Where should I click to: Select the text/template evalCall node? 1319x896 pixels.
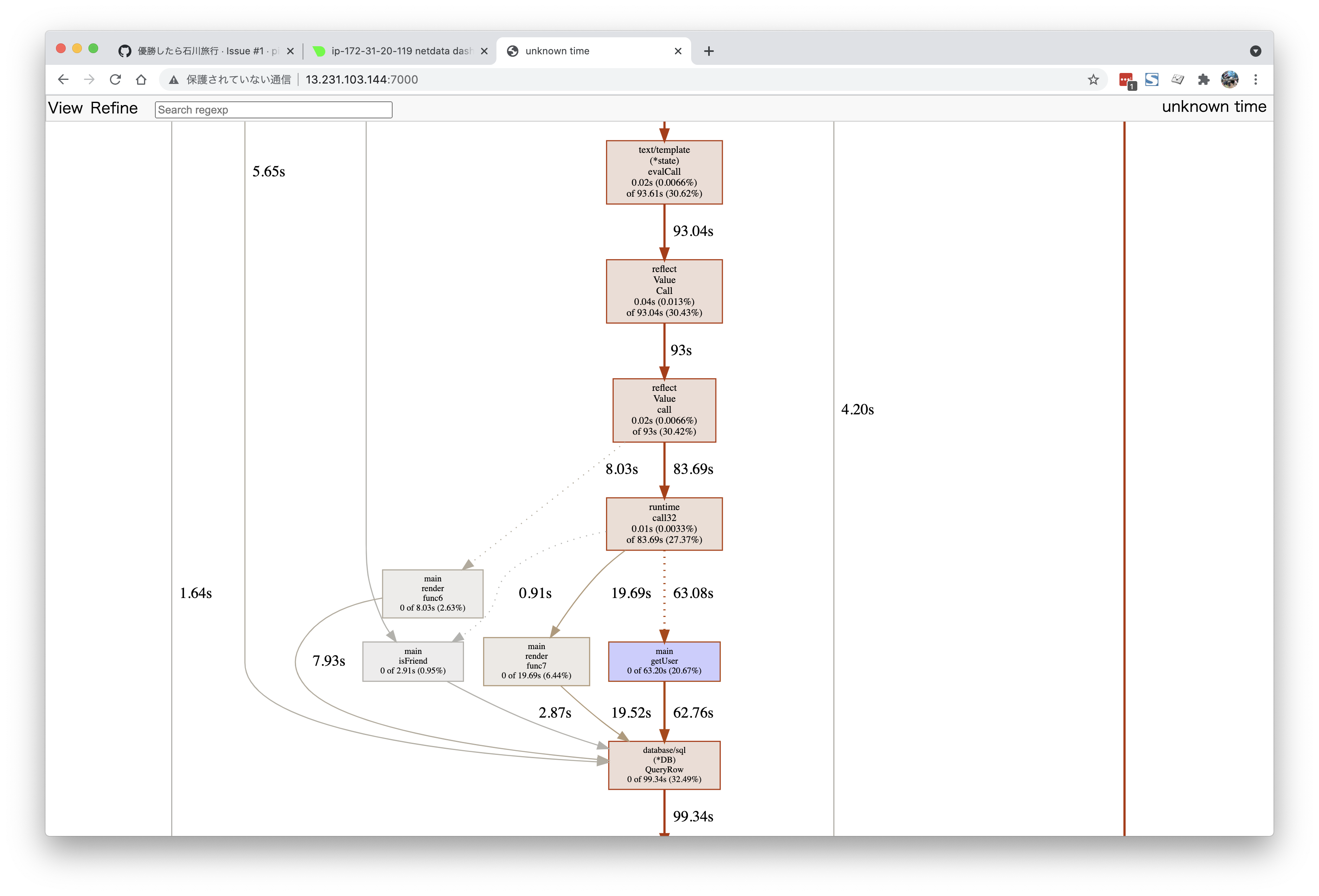664,172
